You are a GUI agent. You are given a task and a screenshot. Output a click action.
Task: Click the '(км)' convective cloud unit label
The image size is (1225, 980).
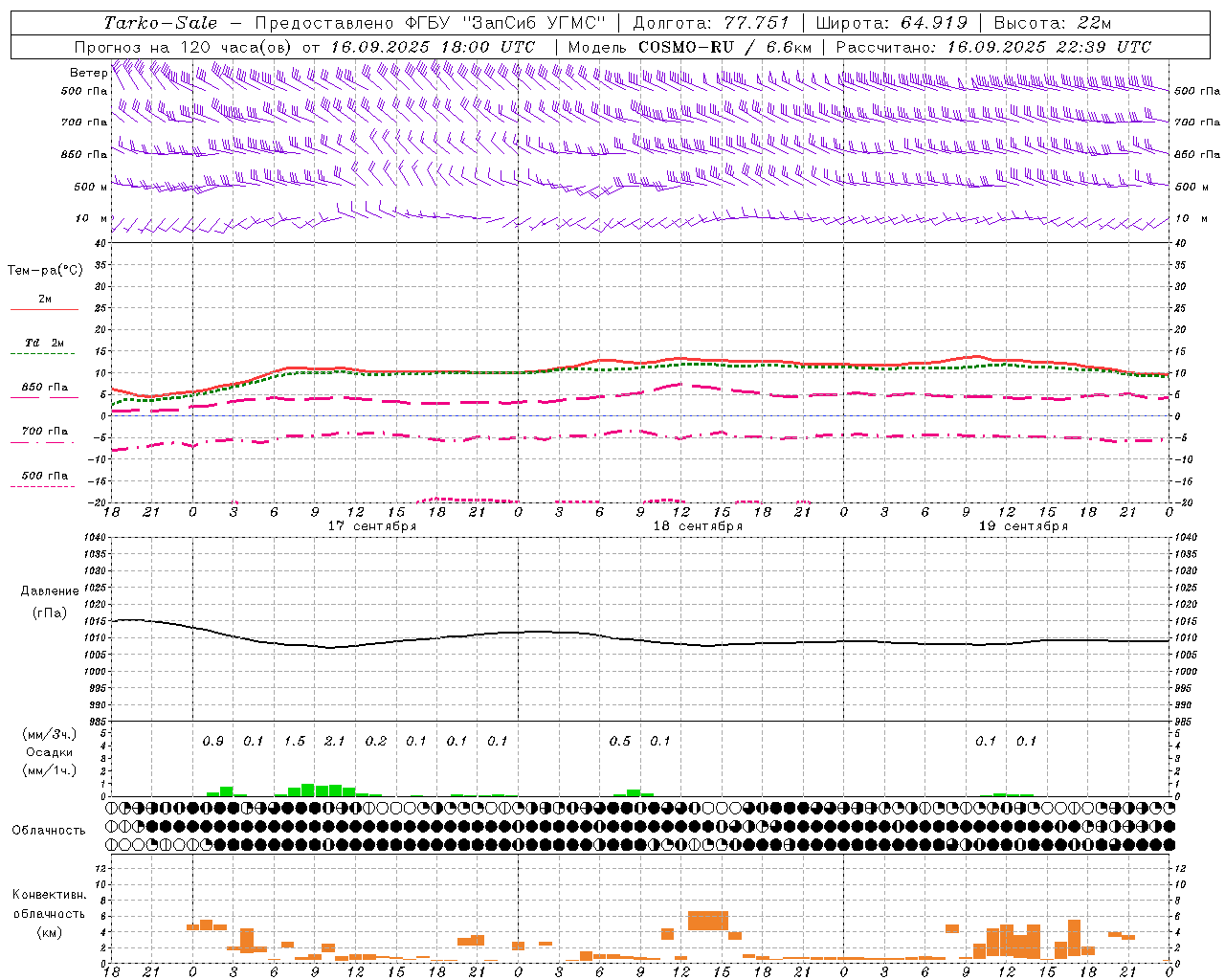point(49,932)
